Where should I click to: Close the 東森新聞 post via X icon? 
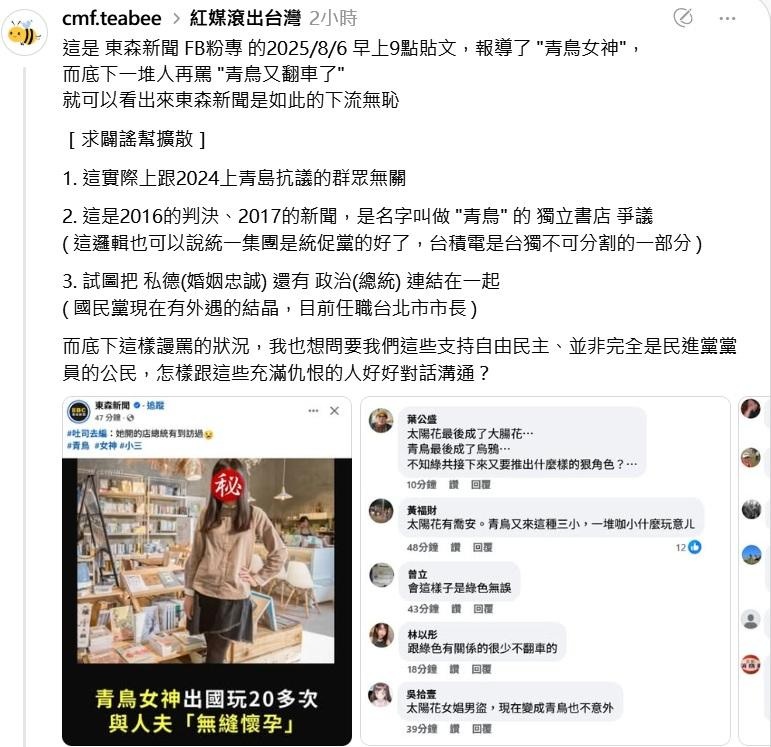[x=334, y=411]
